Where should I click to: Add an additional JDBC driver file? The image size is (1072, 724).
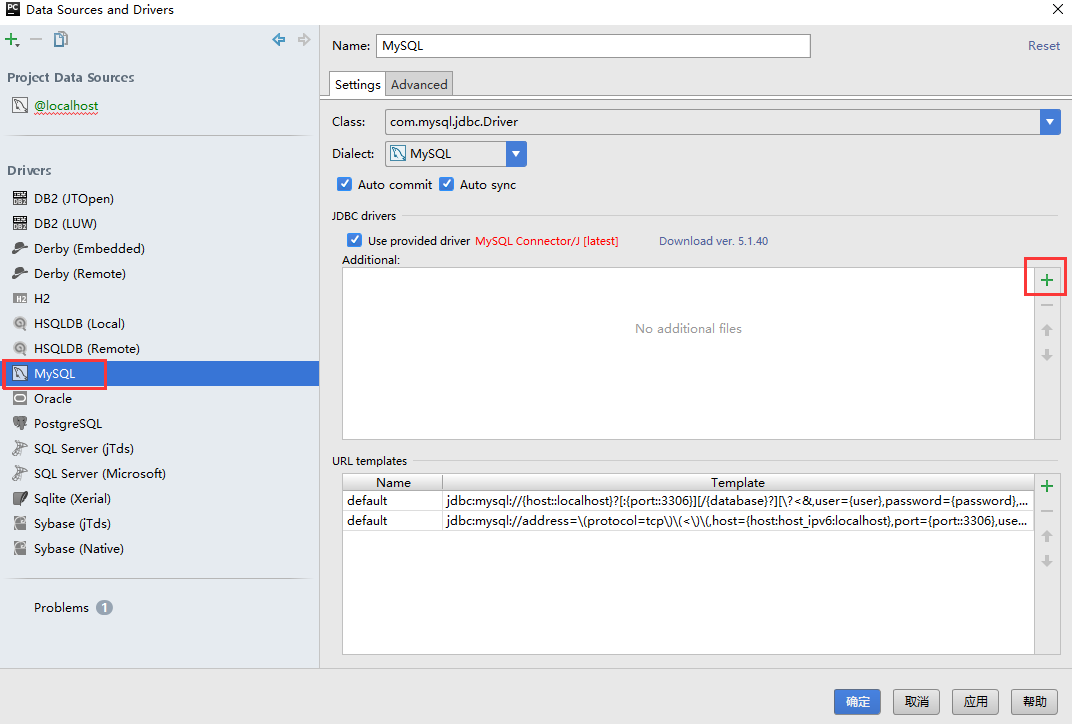1047,280
